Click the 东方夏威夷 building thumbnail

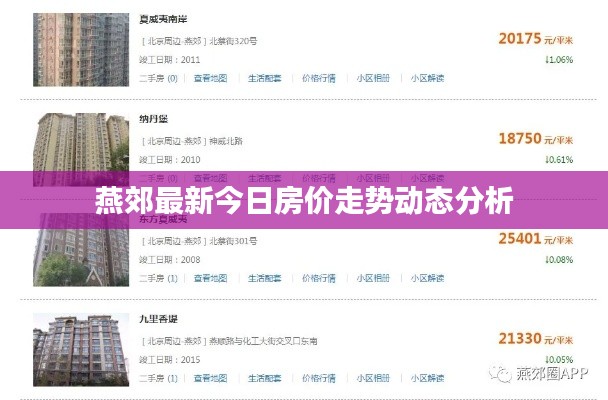coord(81,257)
